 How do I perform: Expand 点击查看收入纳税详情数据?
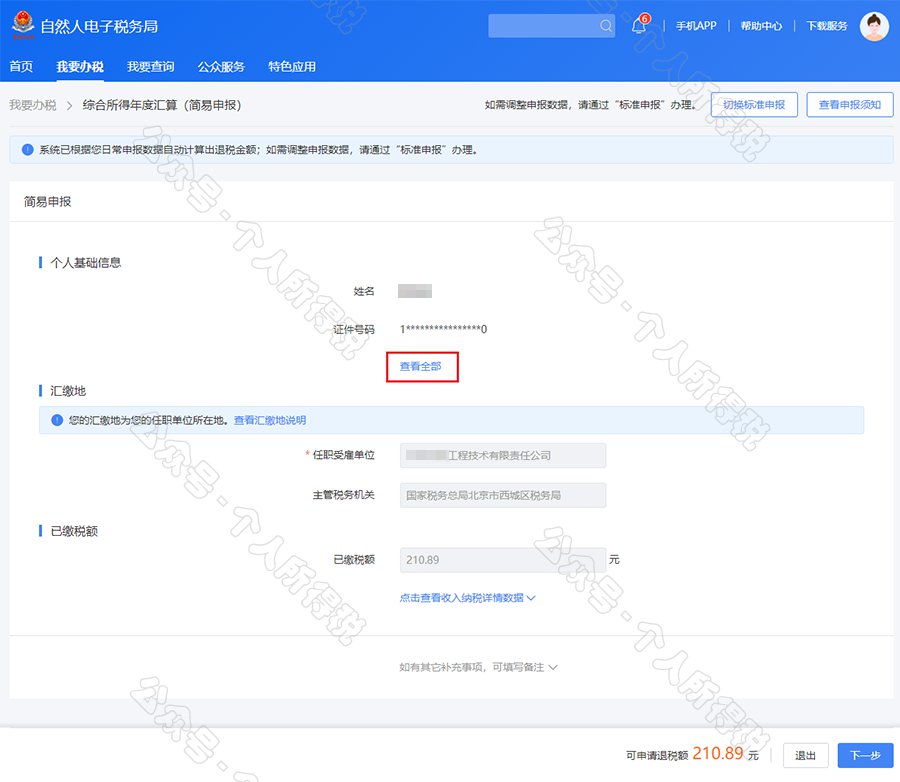coord(467,598)
